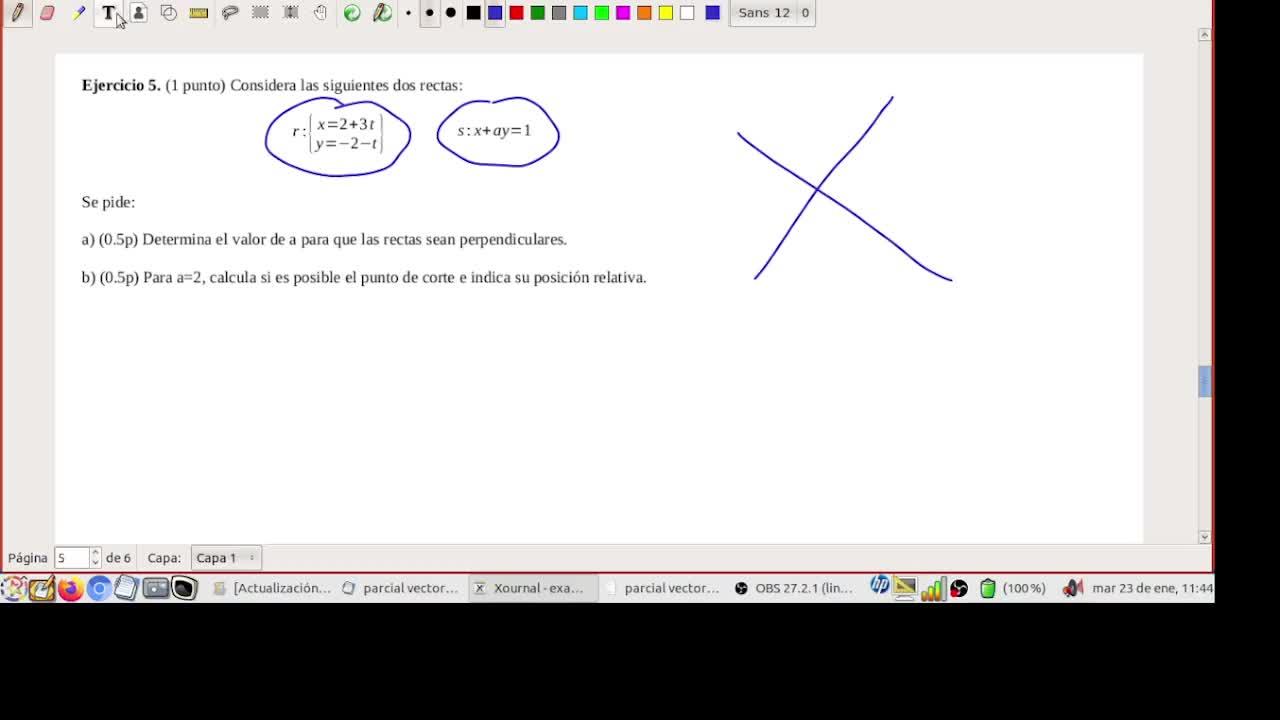
Task: Open the custom color chooser
Action: [x=712, y=13]
